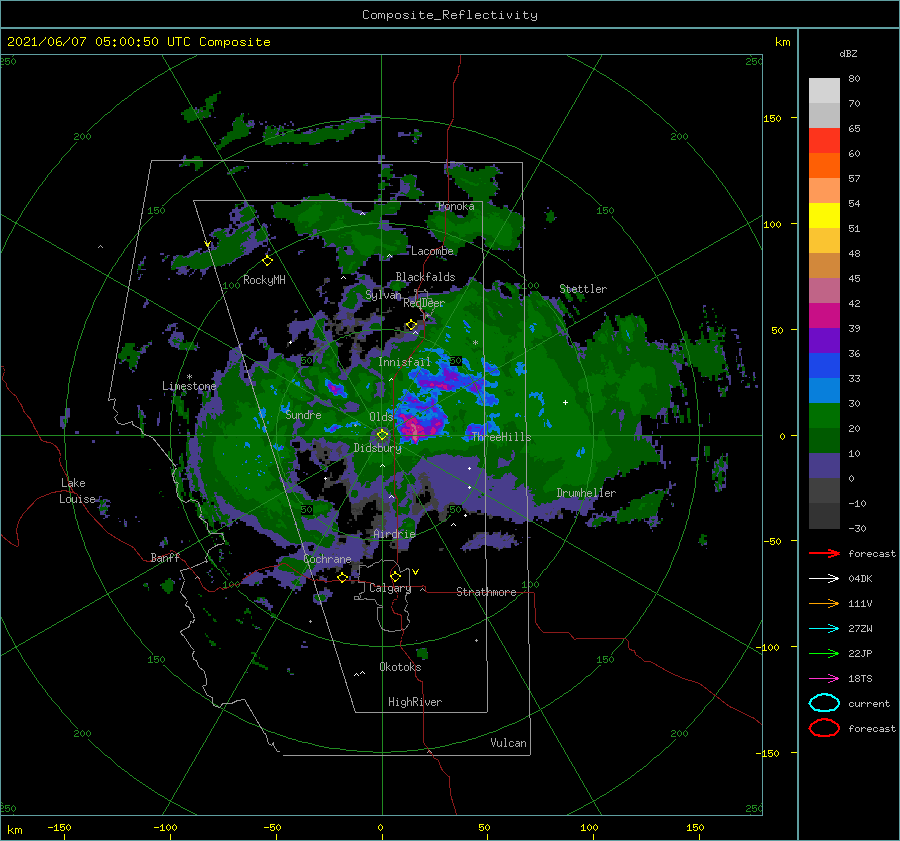Click the RockyMH label

point(264,280)
